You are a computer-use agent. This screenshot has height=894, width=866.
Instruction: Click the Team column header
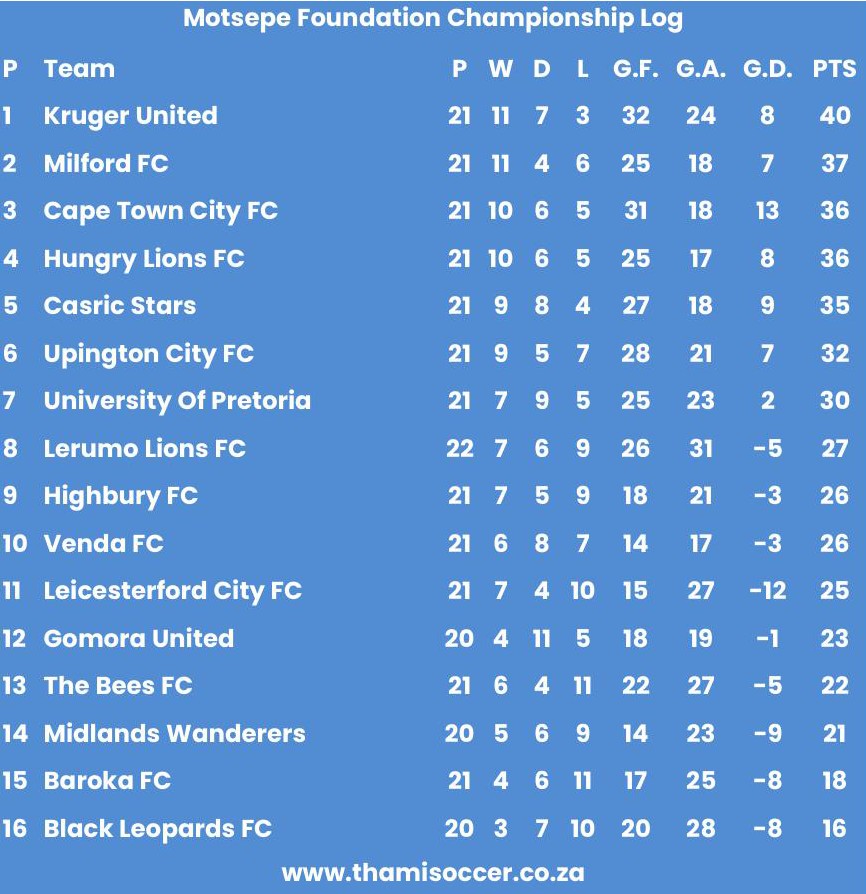(x=79, y=69)
